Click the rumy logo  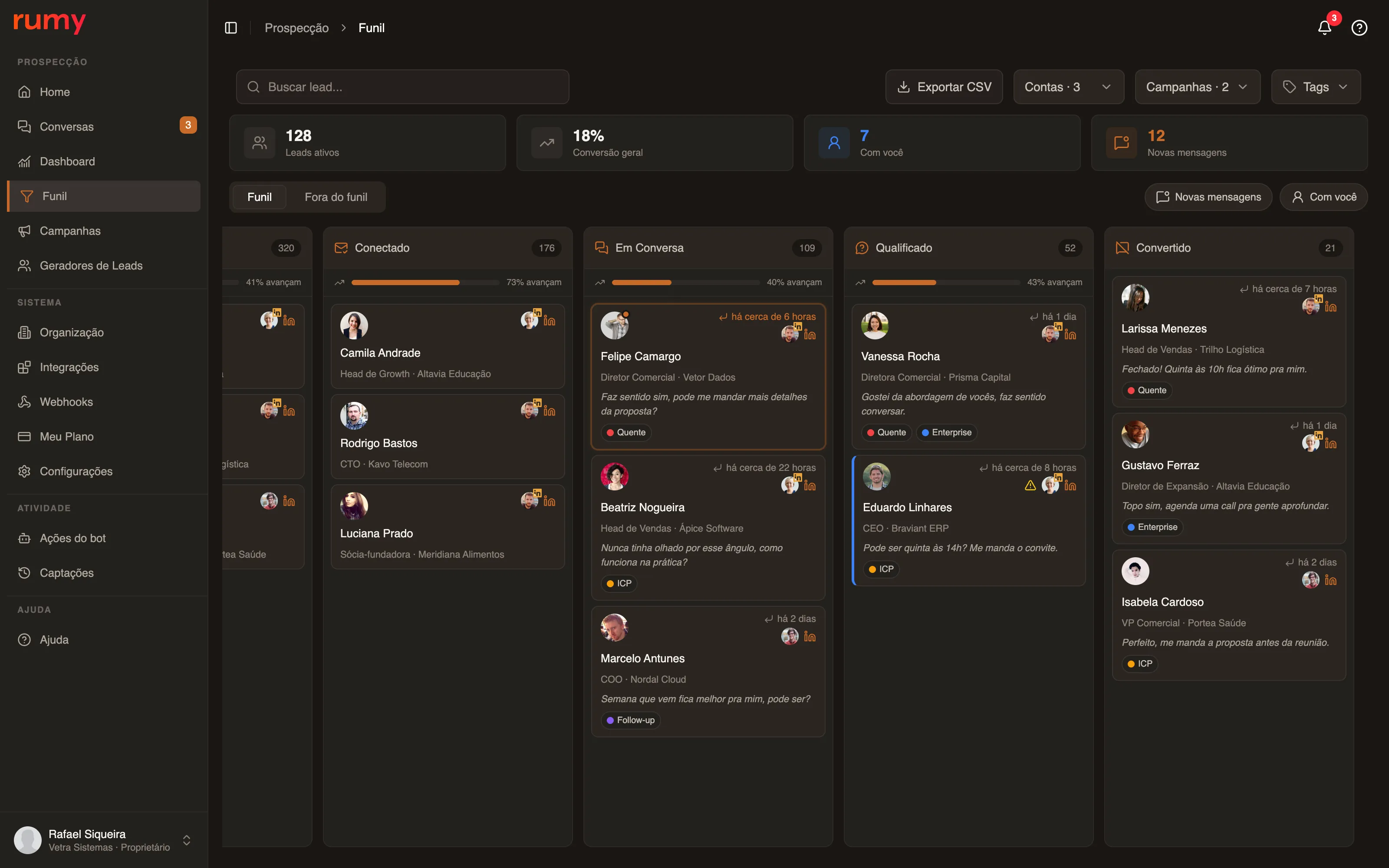[49, 23]
